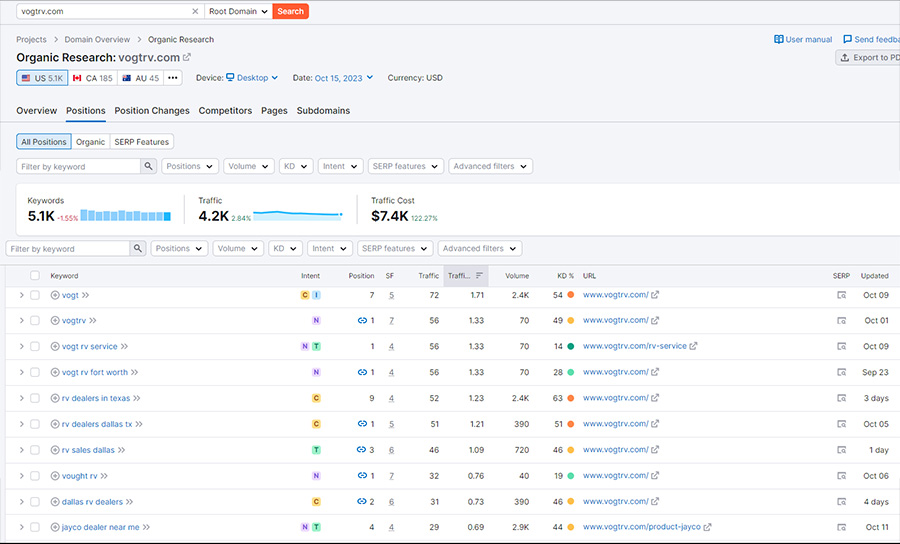The height and width of the screenshot is (544, 900).
Task: View SERP snapshot for 'vogt rv fort worth'
Action: coord(841,372)
